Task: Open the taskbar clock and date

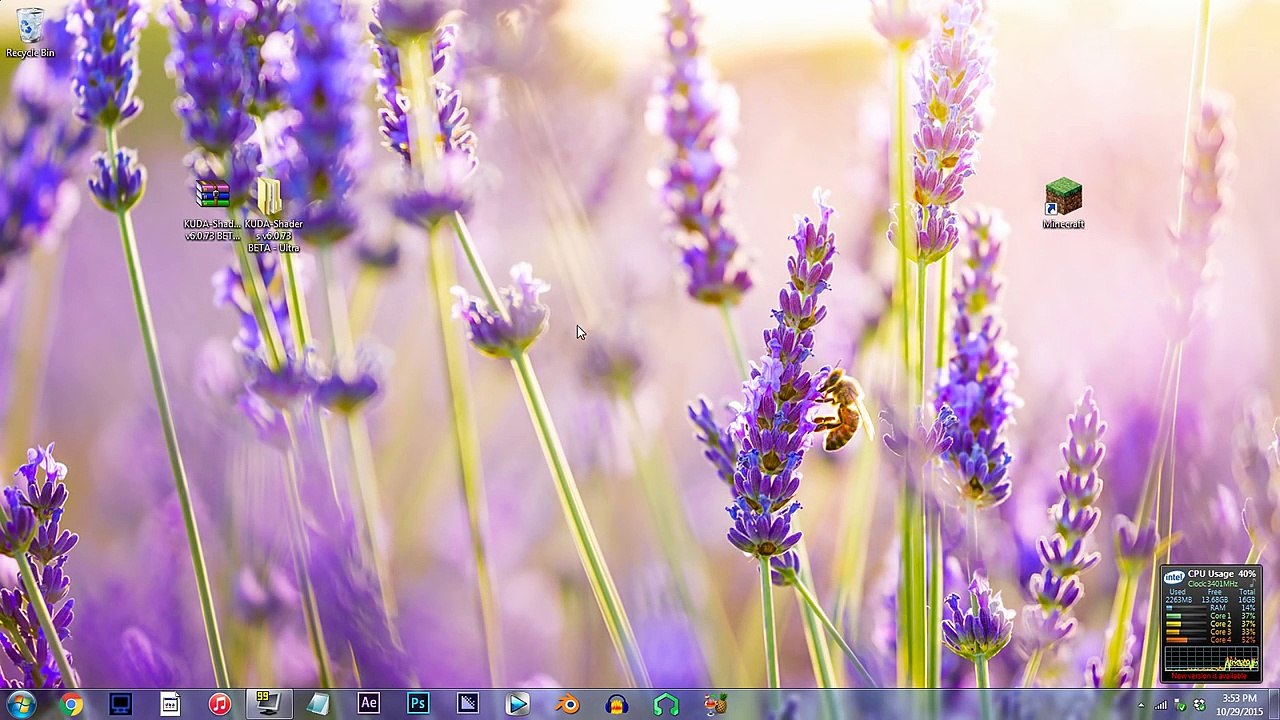Action: pos(1240,704)
